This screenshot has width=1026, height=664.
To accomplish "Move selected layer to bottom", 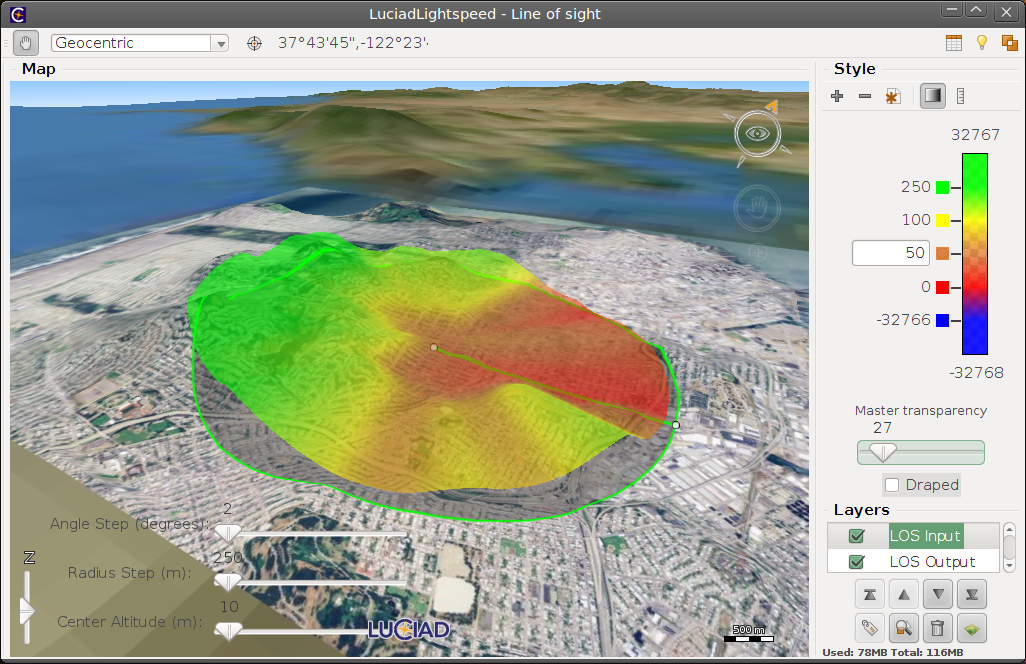I will (972, 595).
